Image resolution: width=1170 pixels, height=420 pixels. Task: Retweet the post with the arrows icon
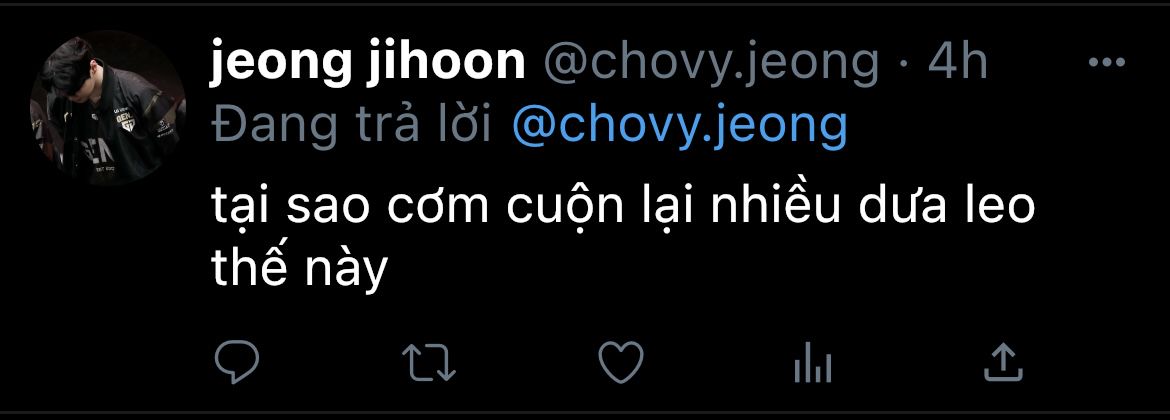tap(429, 362)
